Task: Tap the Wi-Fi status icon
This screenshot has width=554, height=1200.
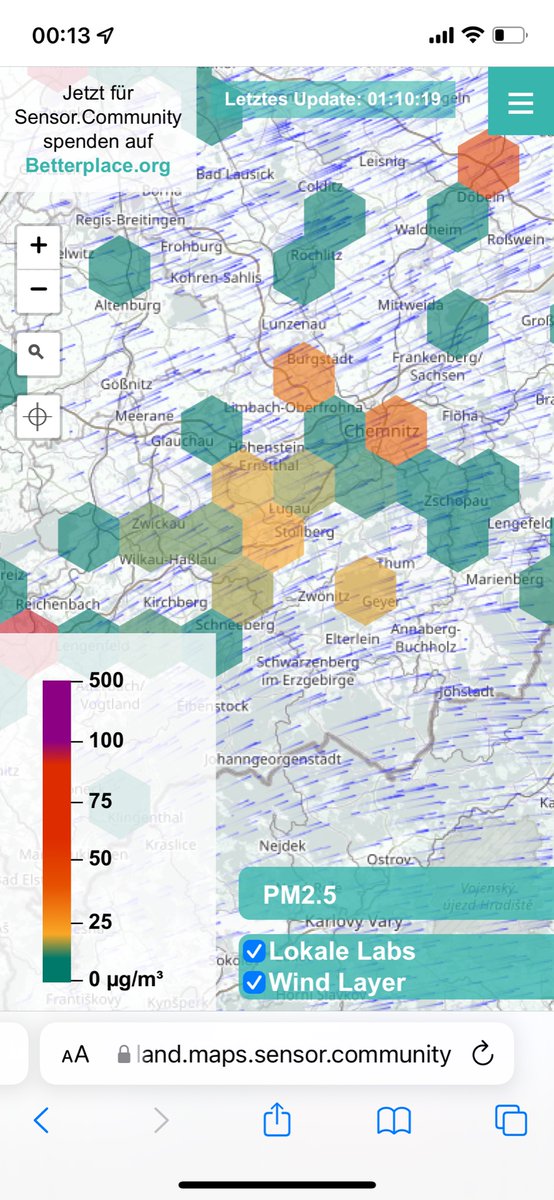Action: pos(472,36)
